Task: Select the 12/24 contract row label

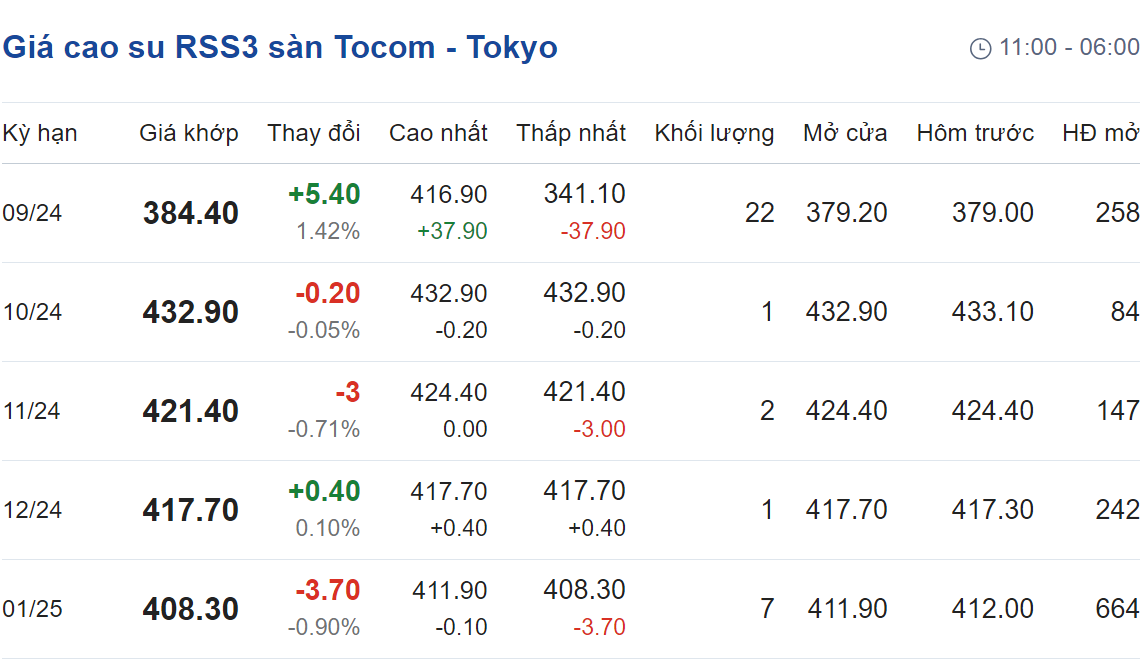Action: [x=32, y=510]
